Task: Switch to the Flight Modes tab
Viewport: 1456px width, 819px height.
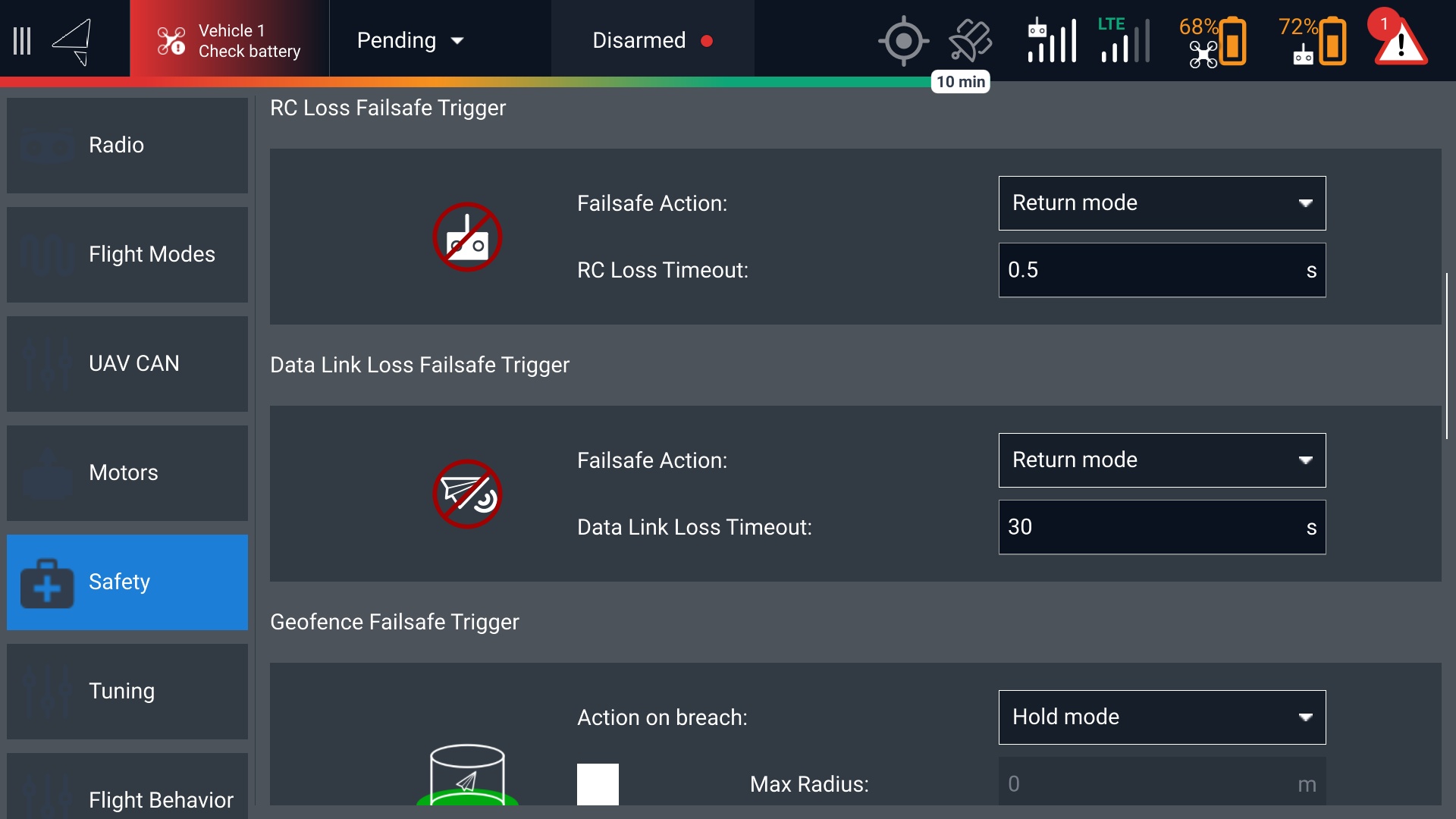Action: 127,255
